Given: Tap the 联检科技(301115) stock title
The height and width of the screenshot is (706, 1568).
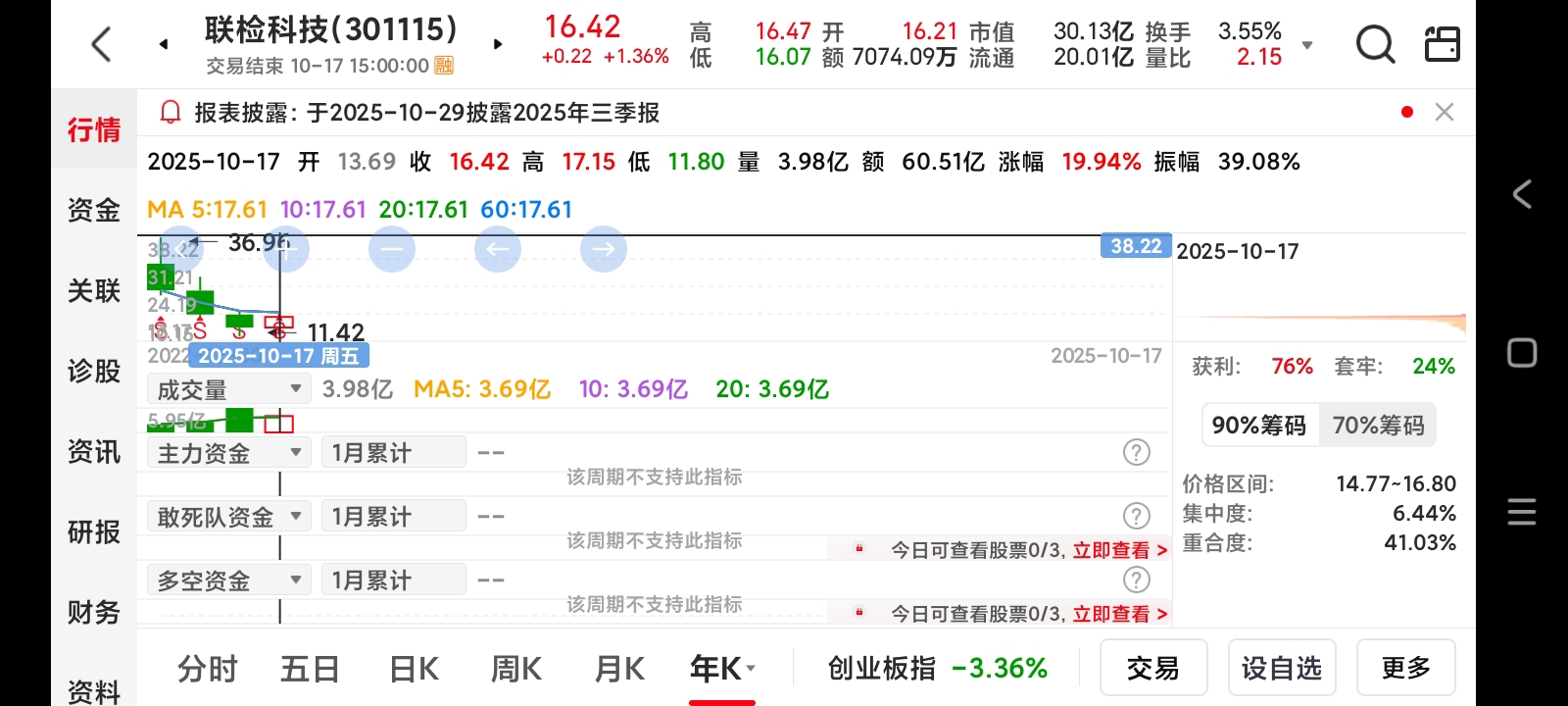Looking at the screenshot, I should click(331, 29).
